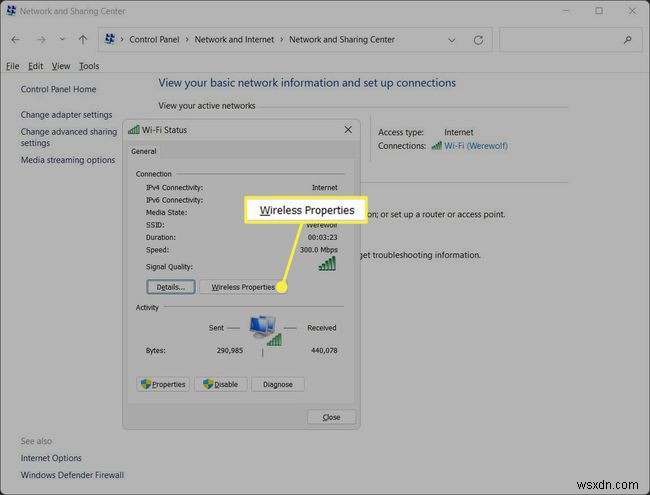Click the Control Panel icon in address bar
This screenshot has width=650, height=495.
click(109, 40)
